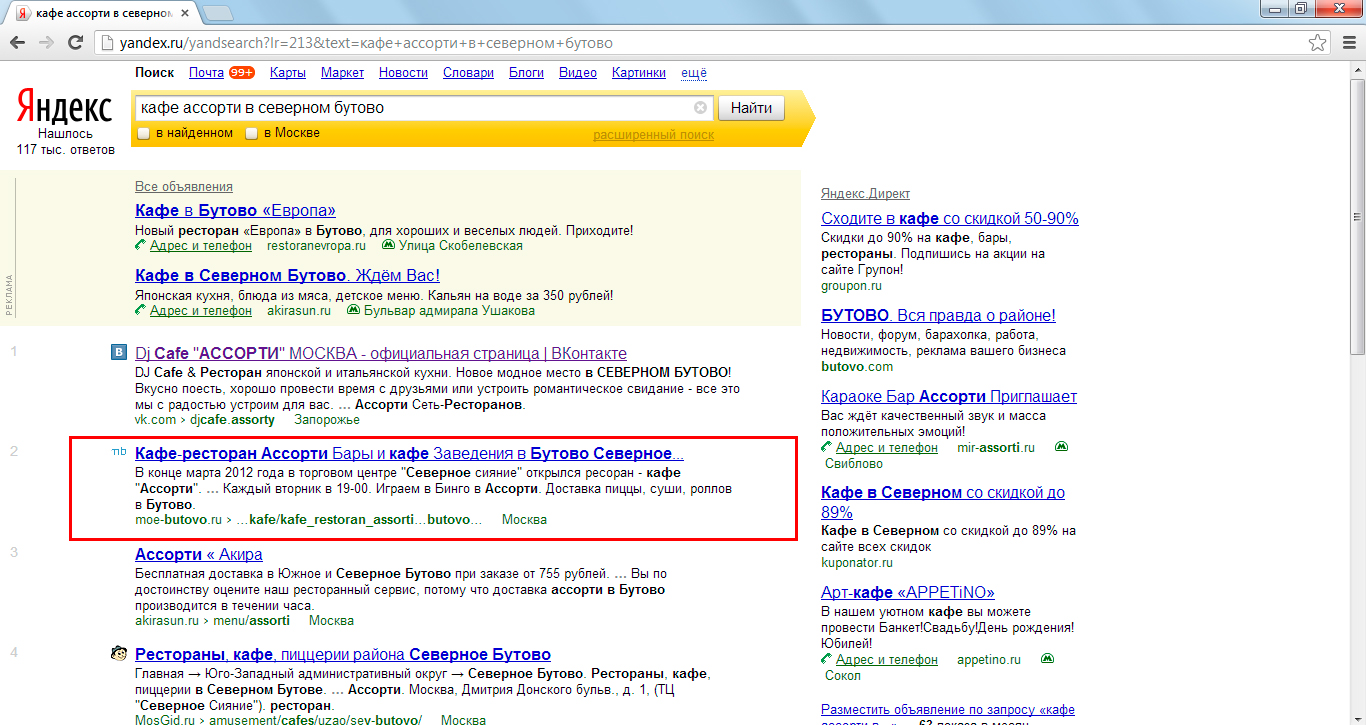Open ad 'Сходите в кафе со скидкой 50-90%'
1366x725 pixels.
point(950,218)
